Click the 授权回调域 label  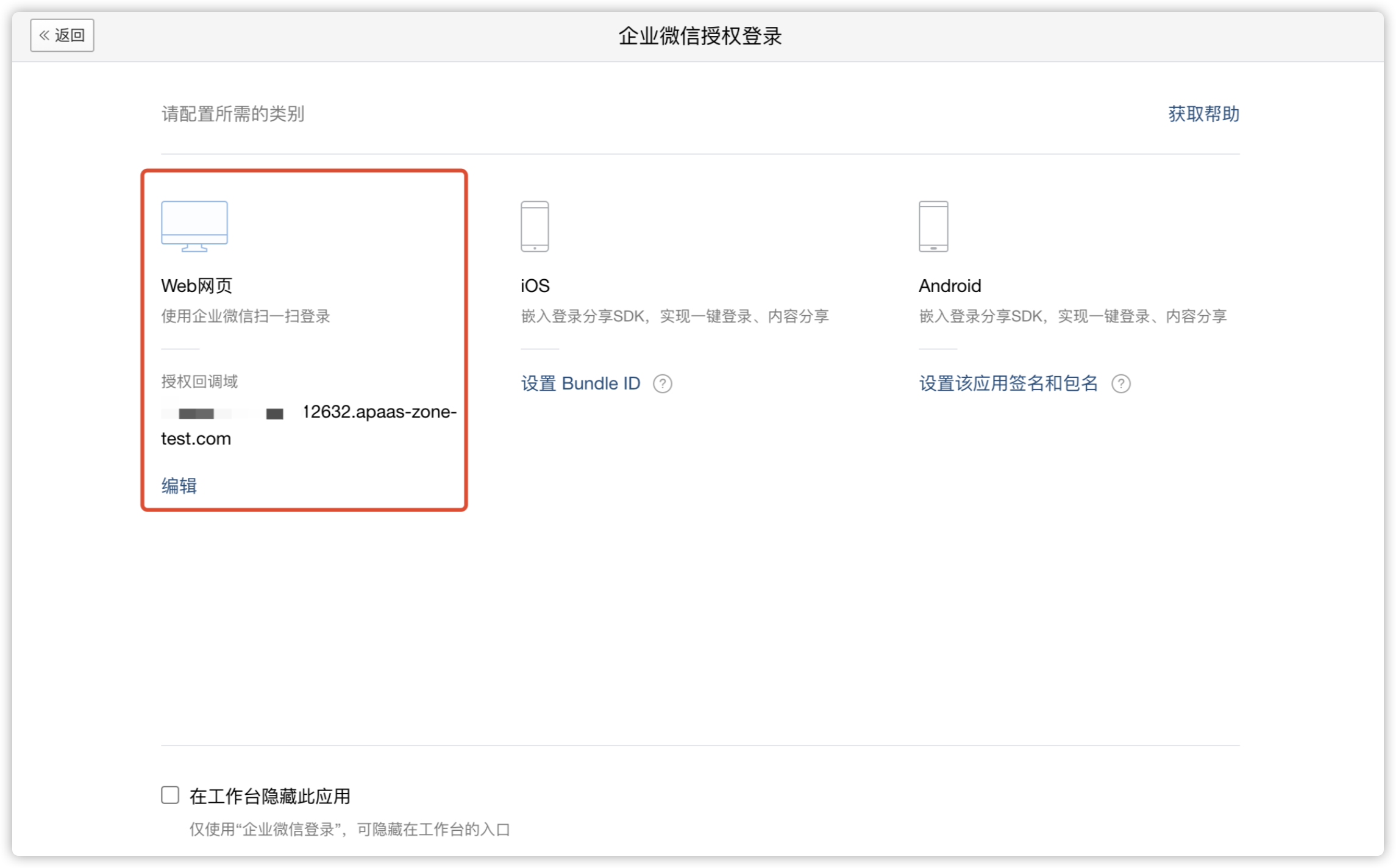pos(199,382)
